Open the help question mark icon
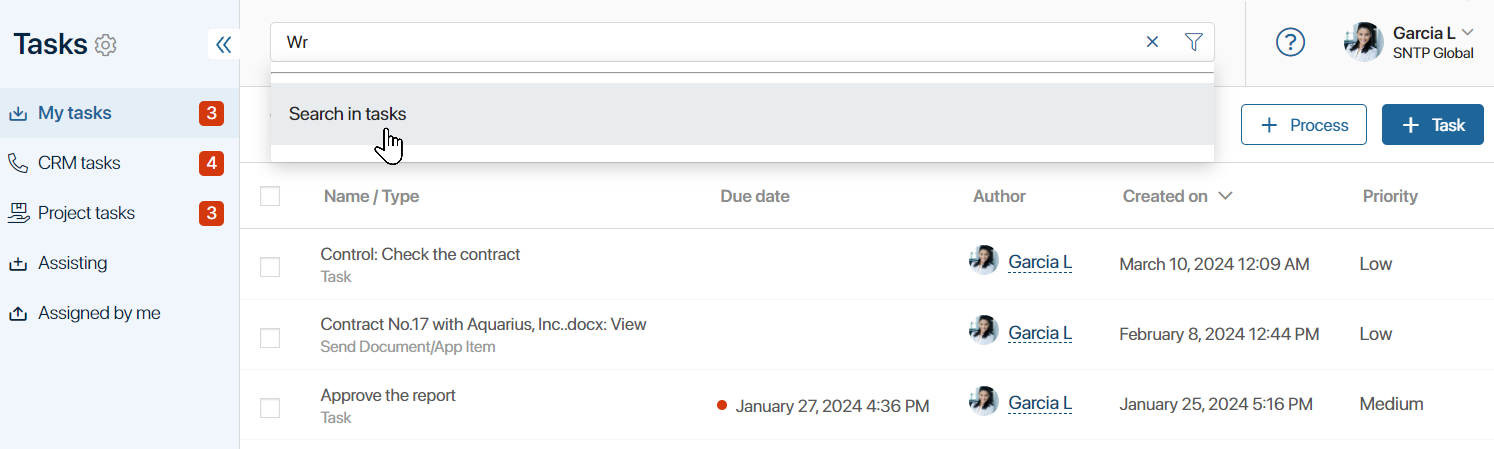This screenshot has width=1494, height=449. pos(1291,42)
